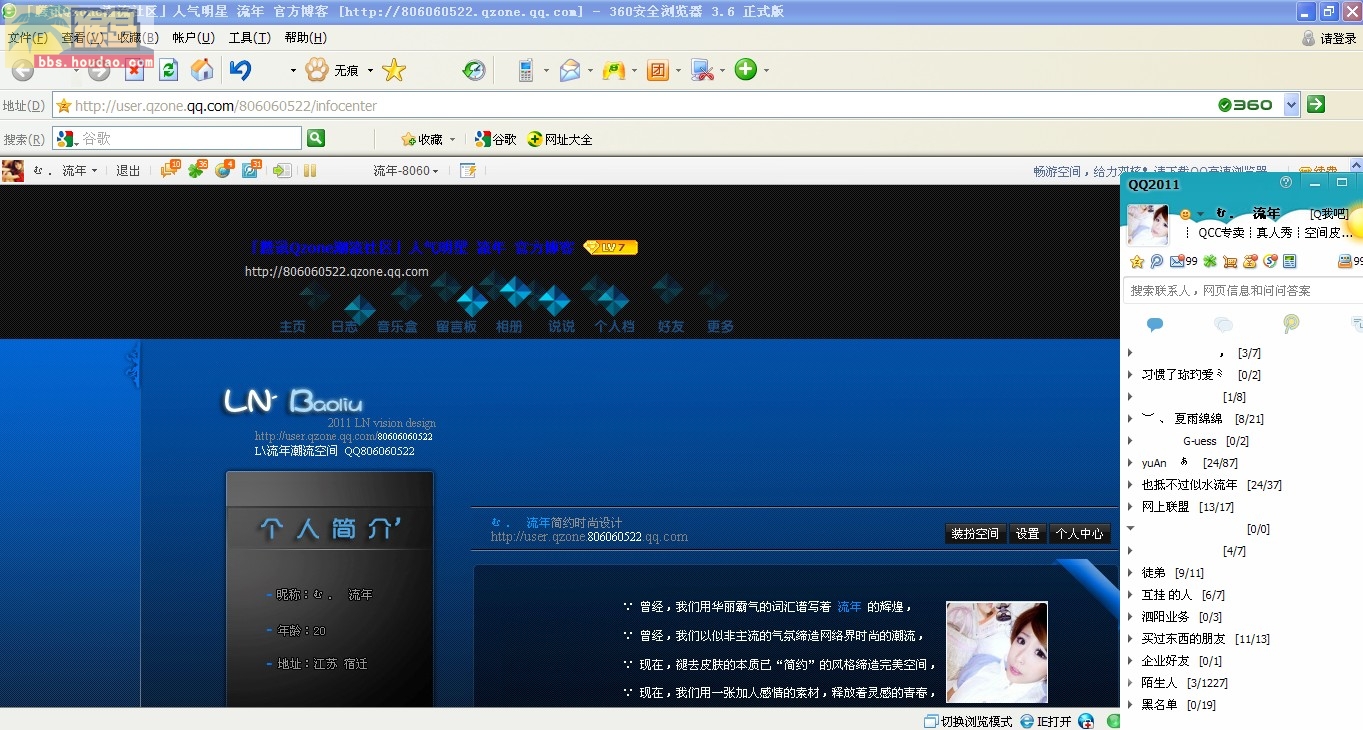Switch to the QQ contacts tab (blue bubble)
The width and height of the screenshot is (1363, 730).
tap(1155, 324)
